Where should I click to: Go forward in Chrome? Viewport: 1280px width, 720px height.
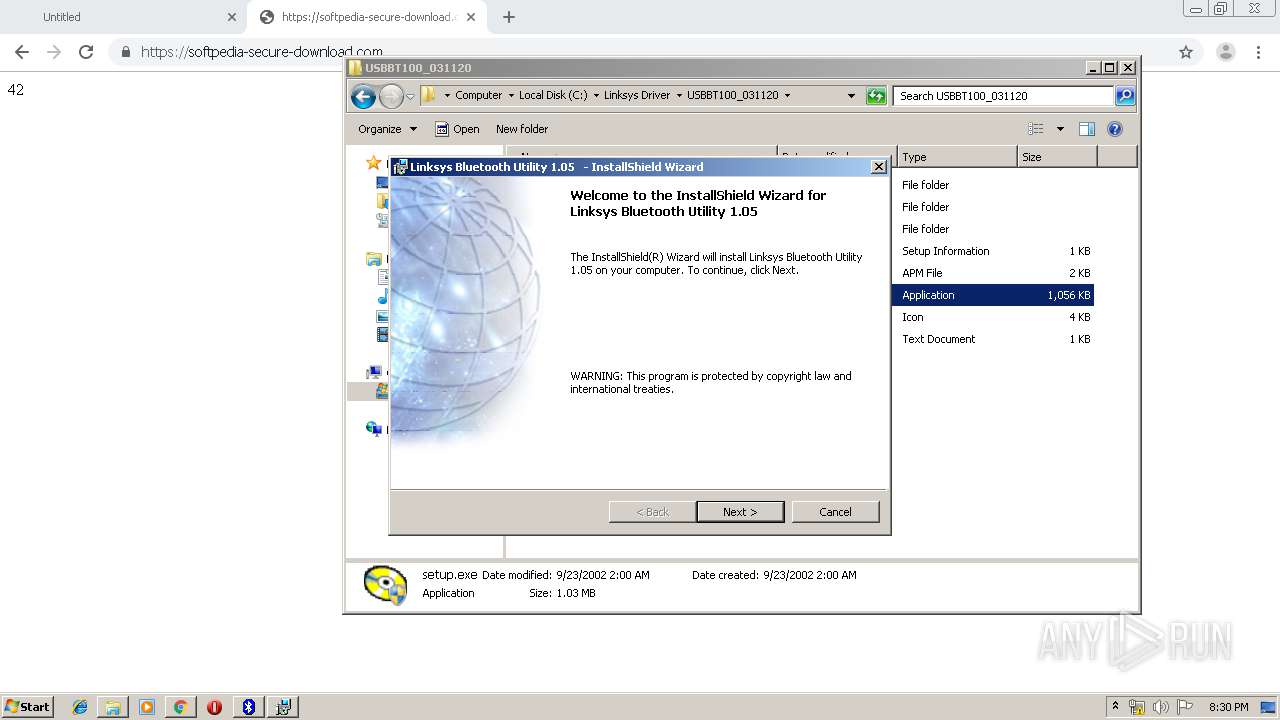[54, 52]
